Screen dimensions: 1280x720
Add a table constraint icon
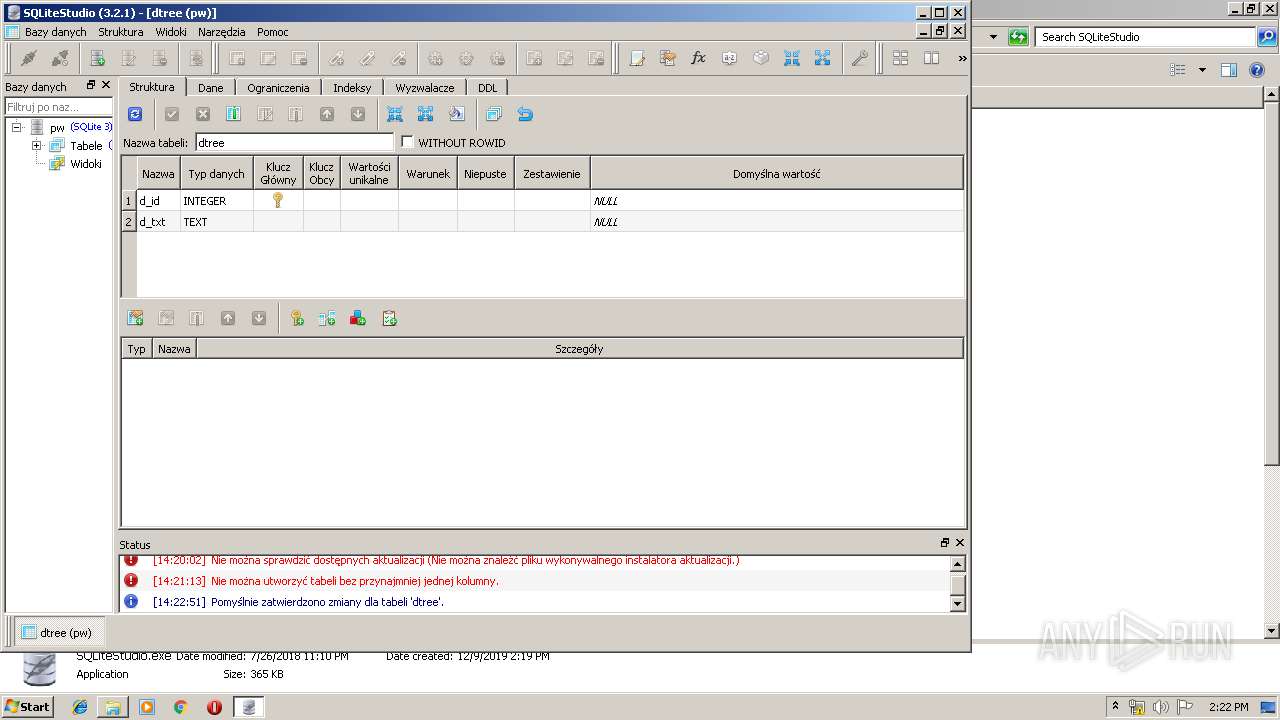click(135, 318)
